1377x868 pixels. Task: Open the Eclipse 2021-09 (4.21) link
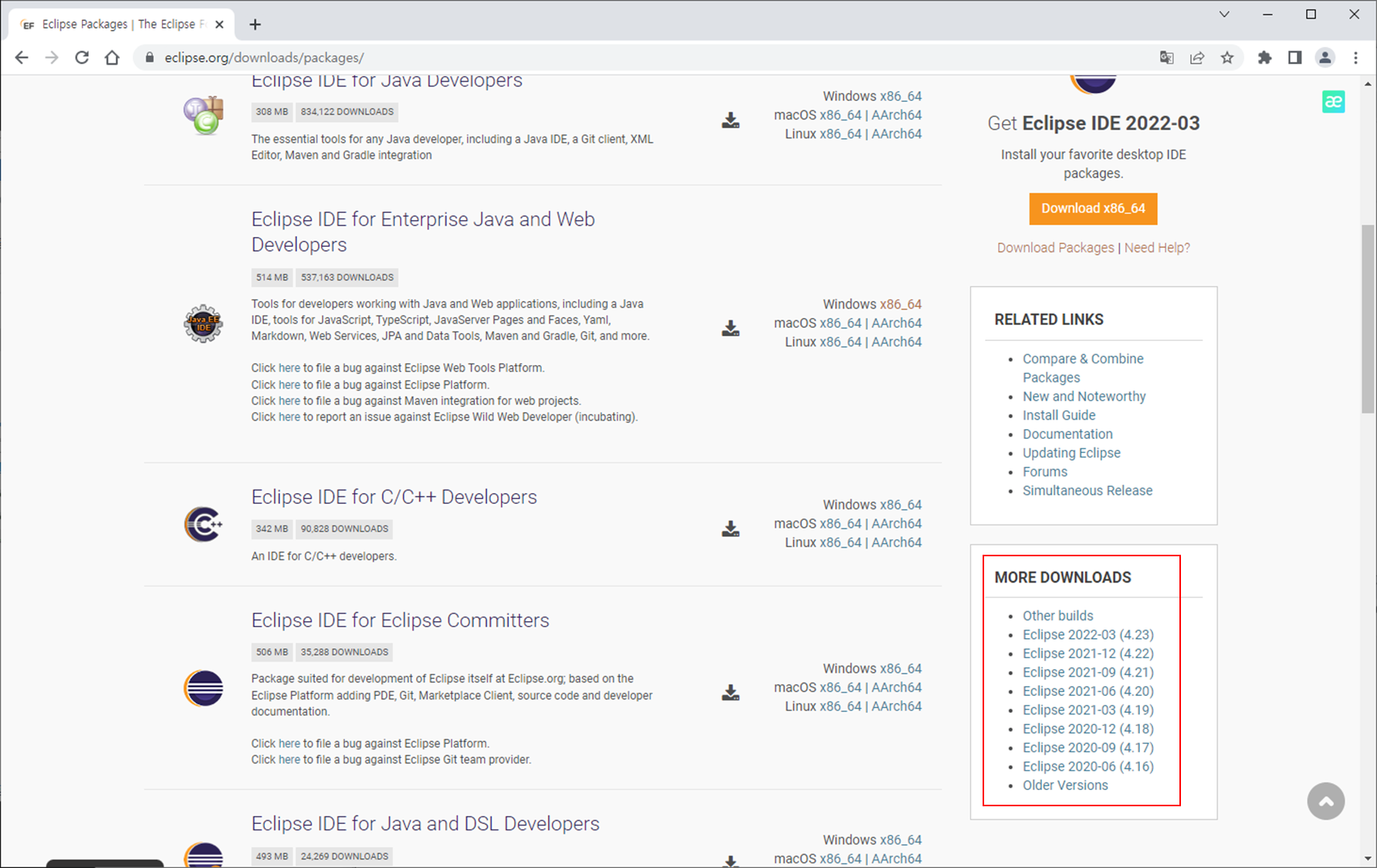1088,672
